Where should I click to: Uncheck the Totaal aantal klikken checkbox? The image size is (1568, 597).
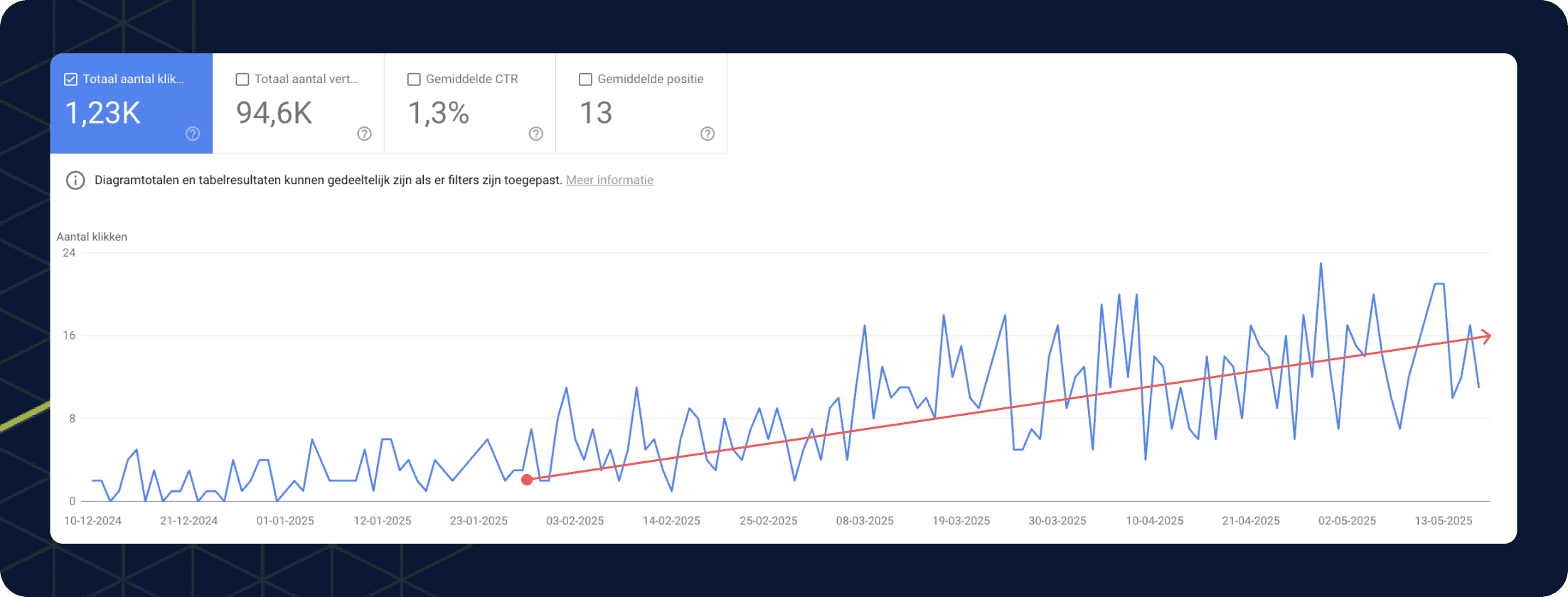coord(71,80)
